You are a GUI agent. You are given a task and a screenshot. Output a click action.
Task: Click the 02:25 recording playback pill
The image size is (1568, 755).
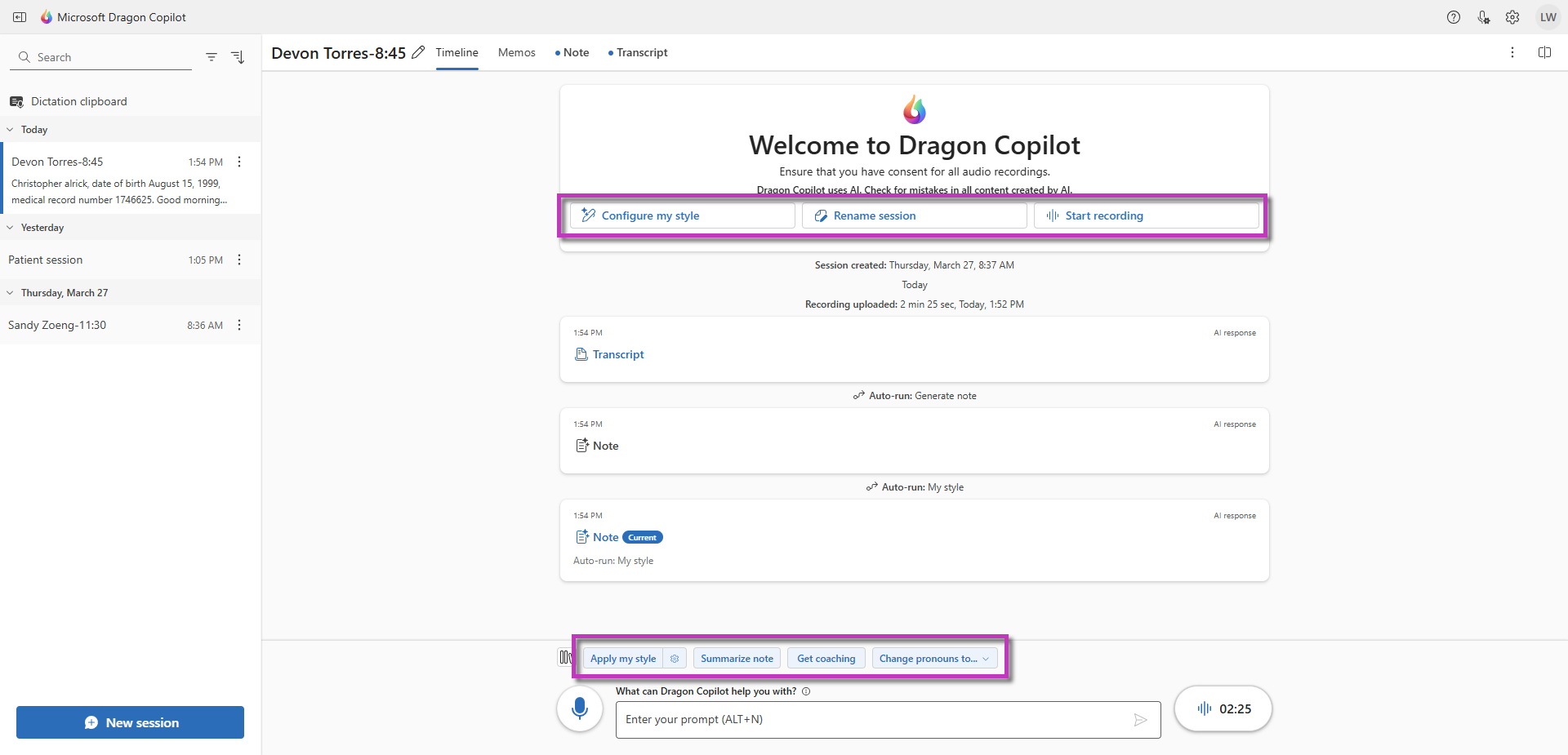coord(1223,708)
